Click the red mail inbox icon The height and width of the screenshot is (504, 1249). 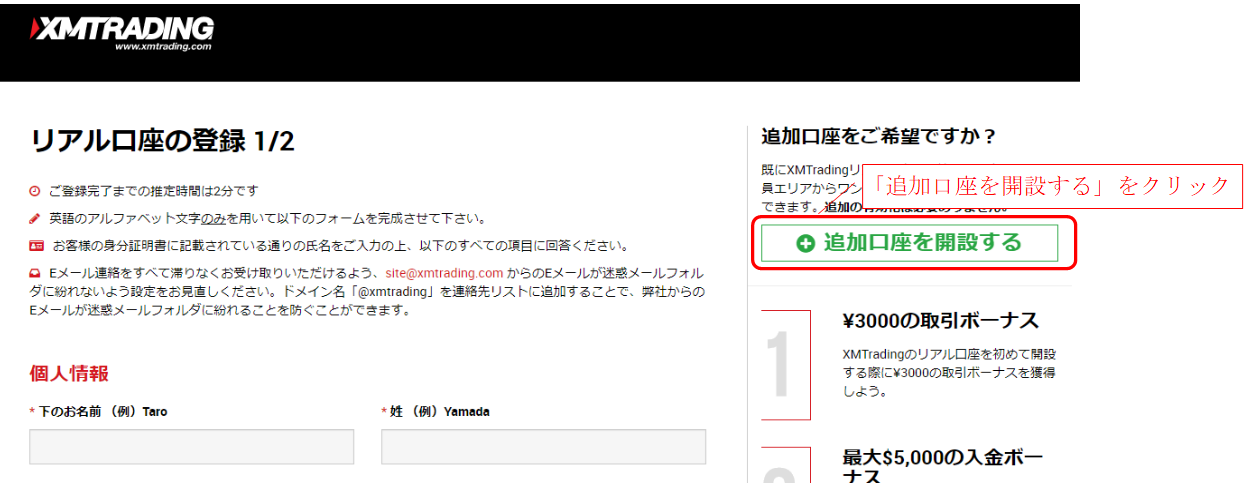(x=35, y=273)
